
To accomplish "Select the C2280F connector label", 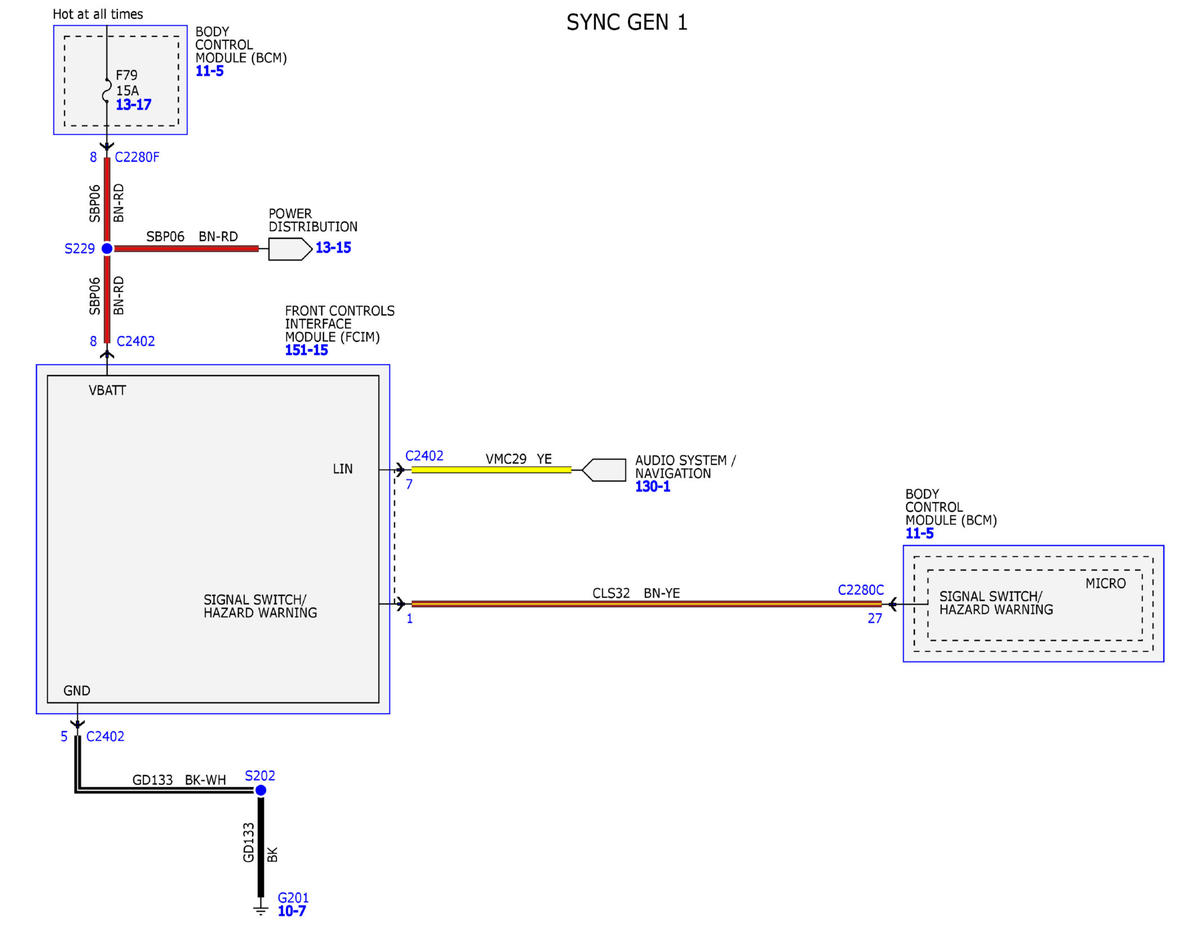I will [x=139, y=157].
